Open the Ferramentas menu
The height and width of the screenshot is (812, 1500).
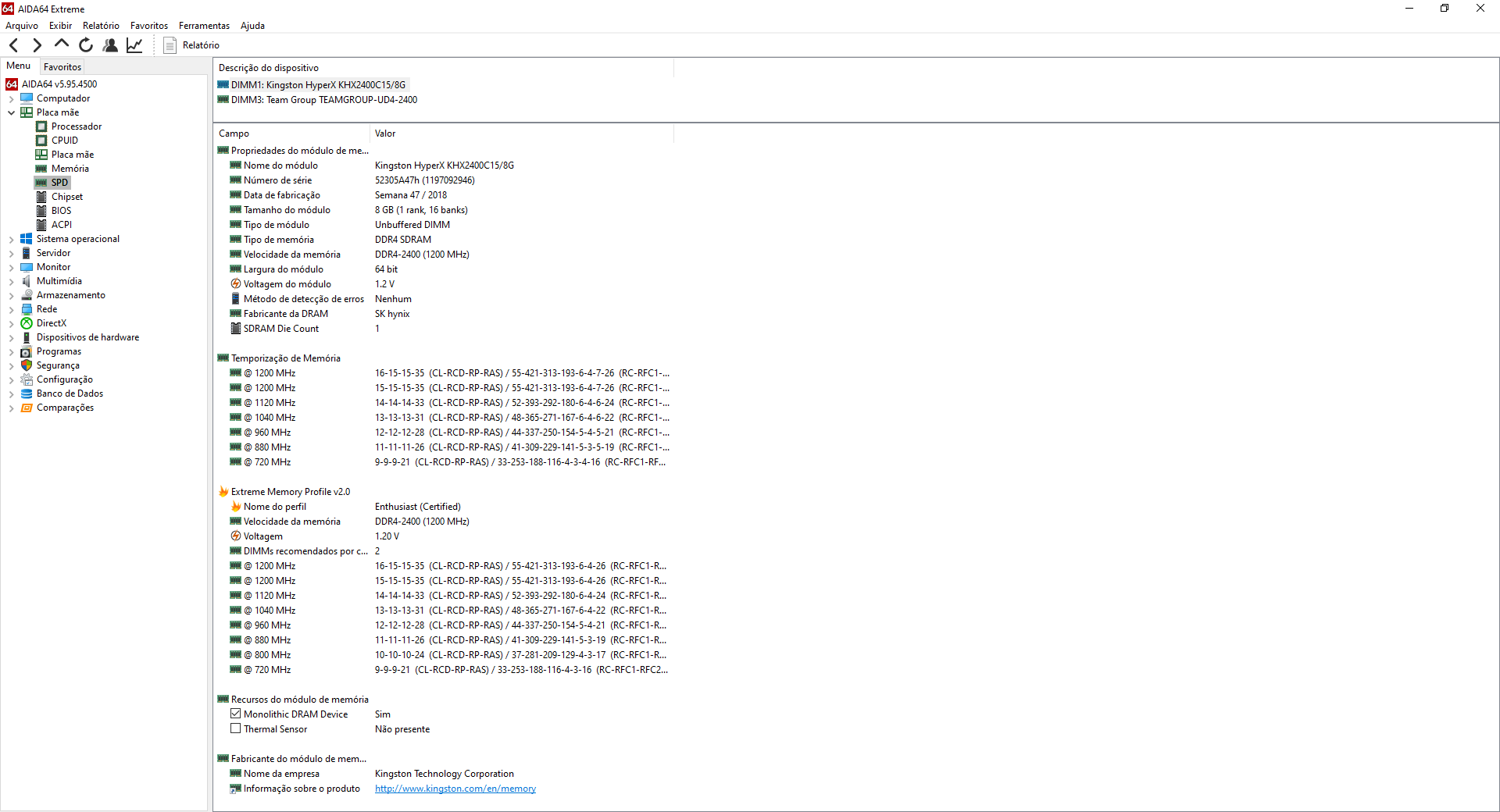click(x=204, y=26)
